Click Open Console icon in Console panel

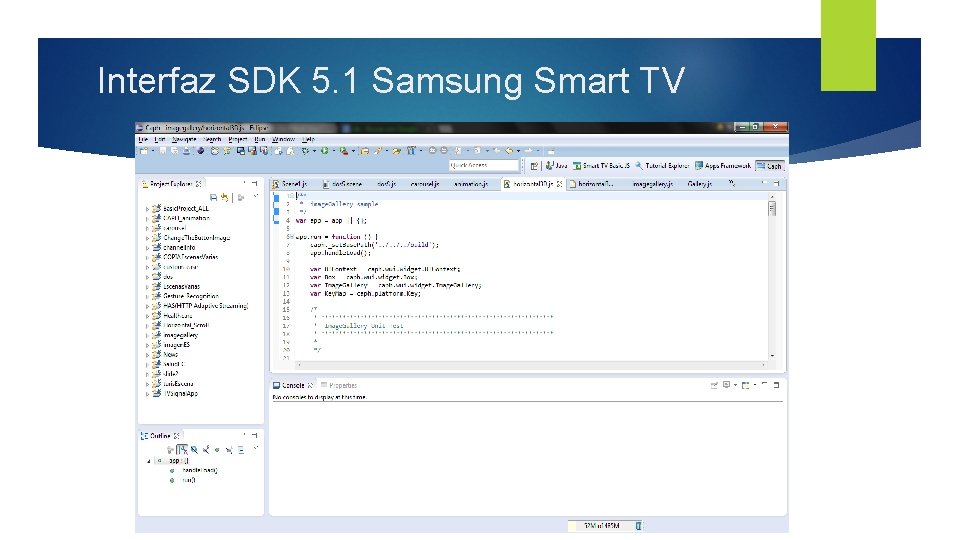pyautogui.click(x=746, y=385)
